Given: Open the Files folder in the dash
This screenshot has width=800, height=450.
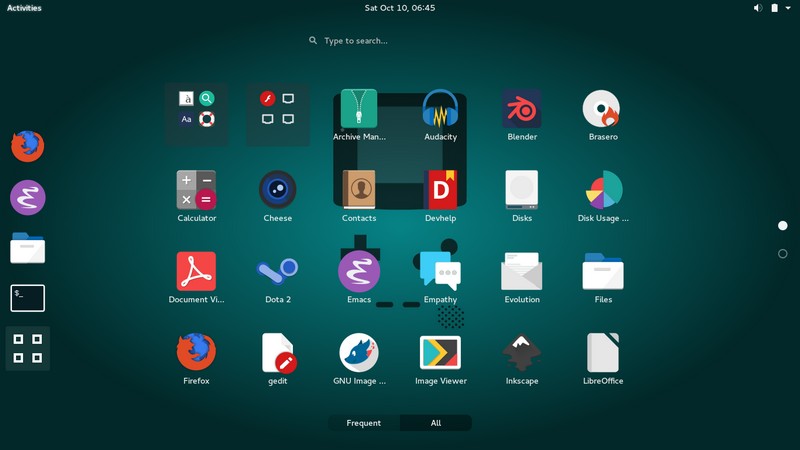Looking at the screenshot, I should click(28, 248).
